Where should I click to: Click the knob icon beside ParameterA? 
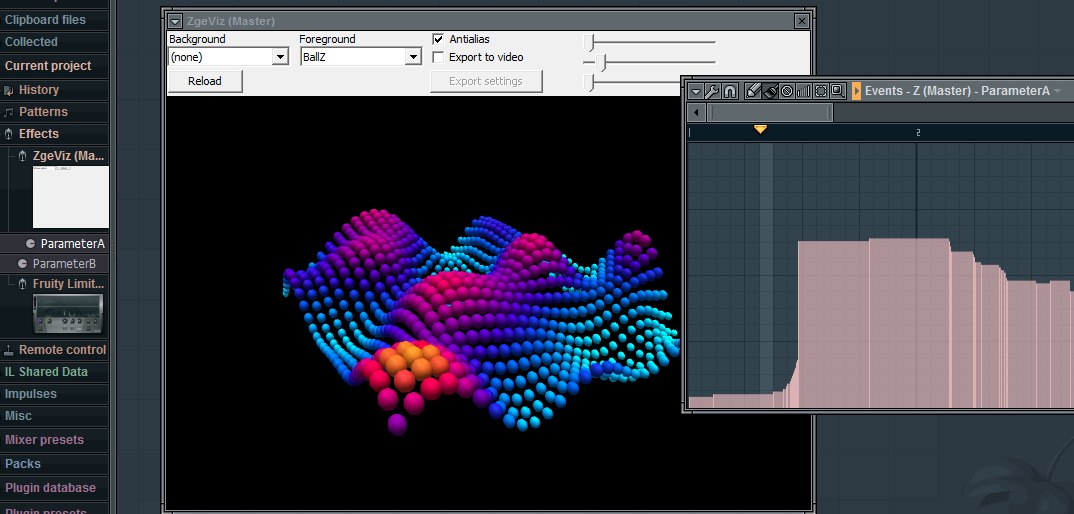pyautogui.click(x=30, y=243)
